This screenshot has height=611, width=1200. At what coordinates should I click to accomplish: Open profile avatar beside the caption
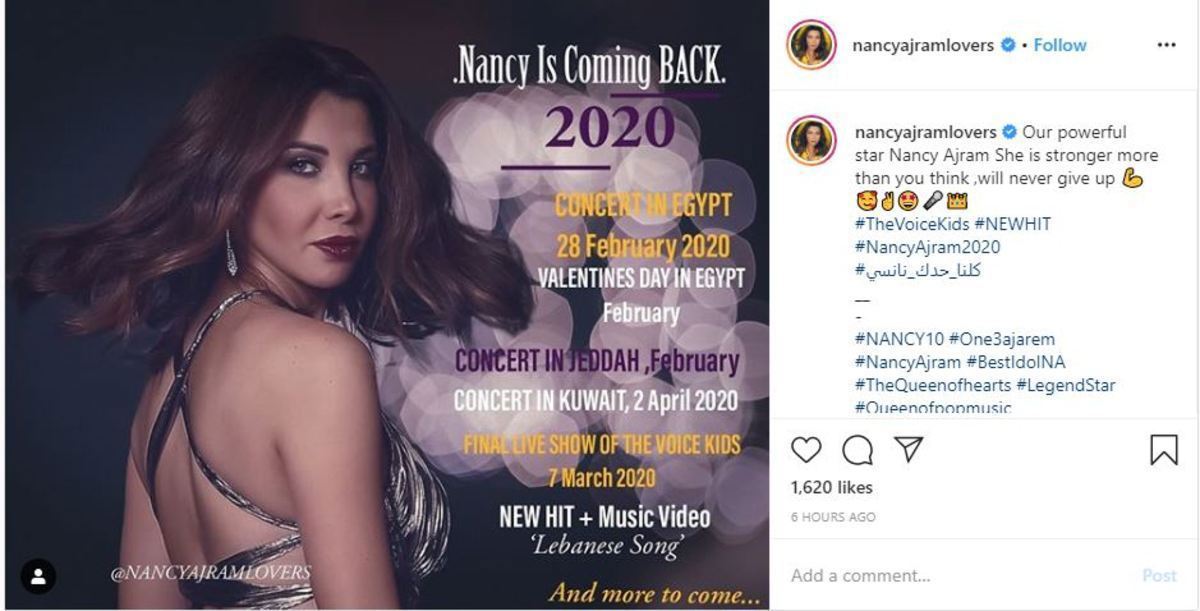pos(811,140)
